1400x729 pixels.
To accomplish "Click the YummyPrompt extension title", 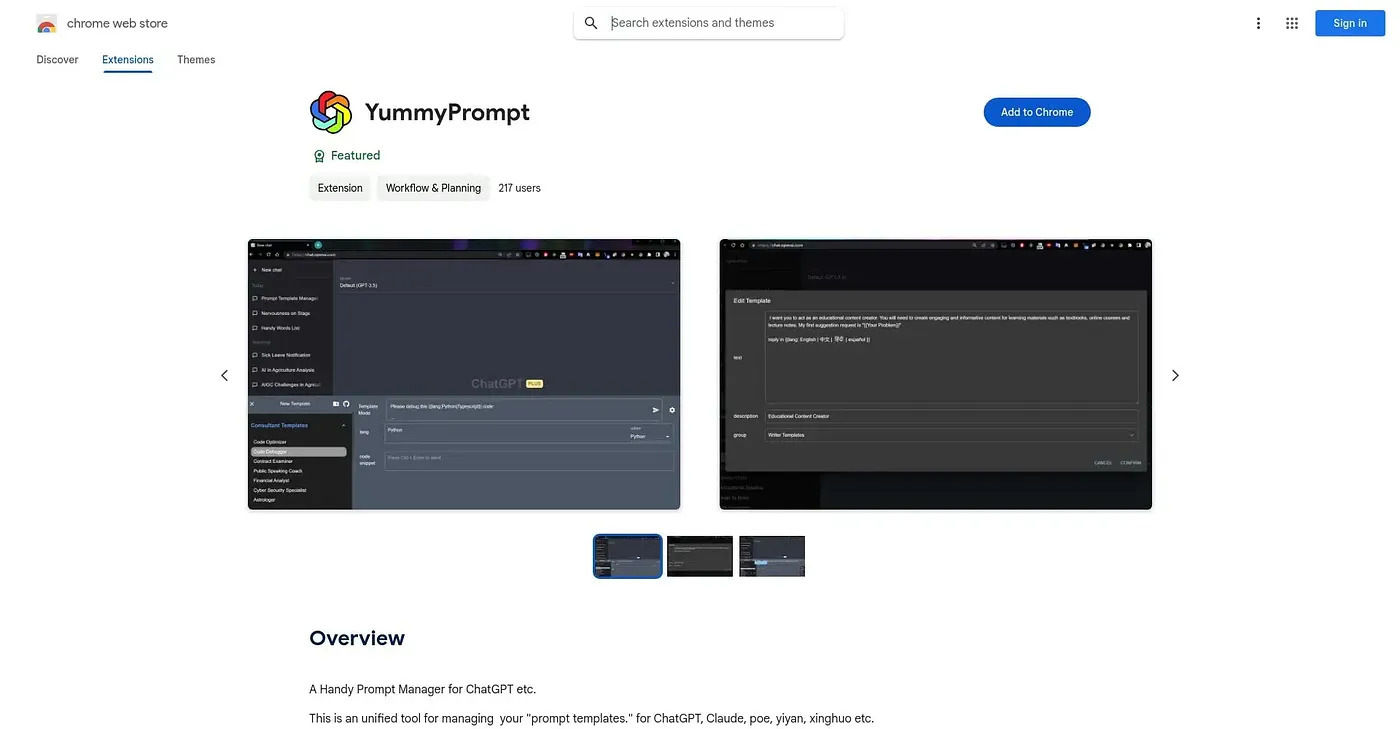I will pos(447,112).
